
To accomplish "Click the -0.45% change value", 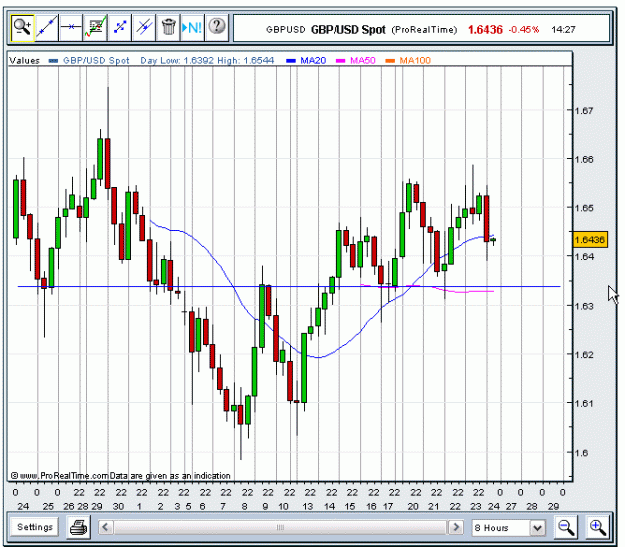I will click(x=524, y=30).
